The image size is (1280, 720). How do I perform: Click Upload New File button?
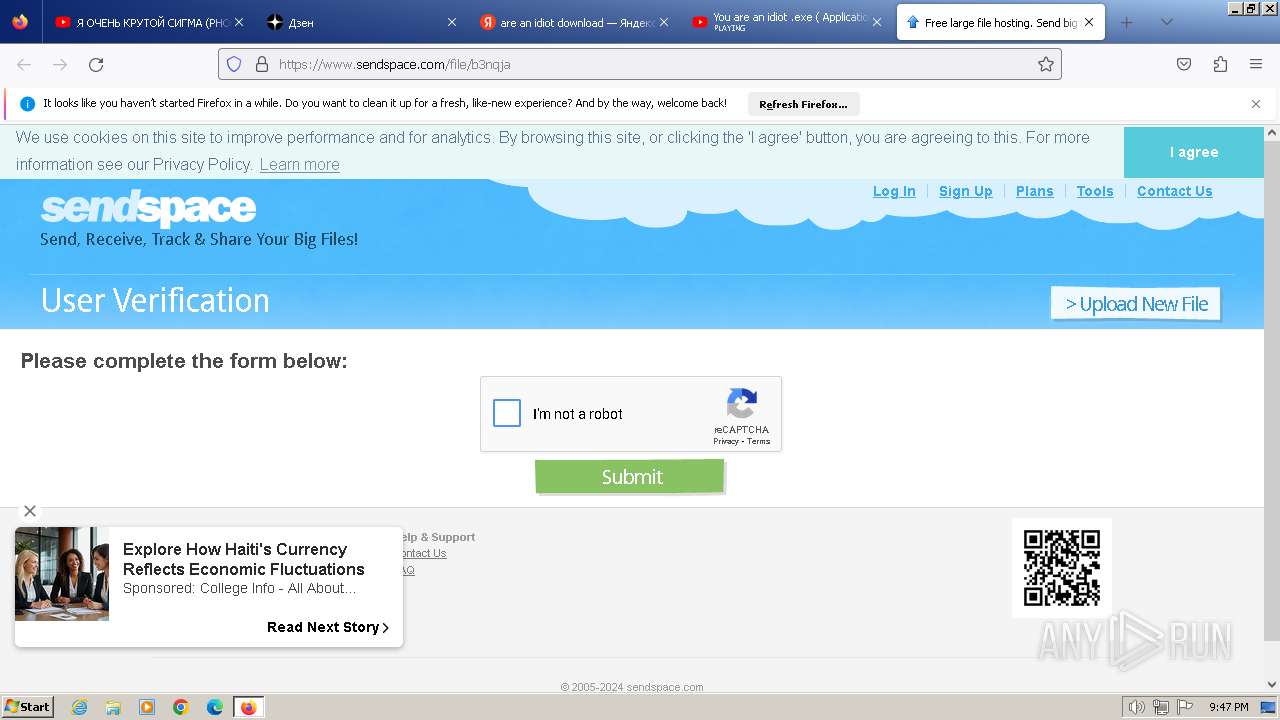[x=1135, y=304]
